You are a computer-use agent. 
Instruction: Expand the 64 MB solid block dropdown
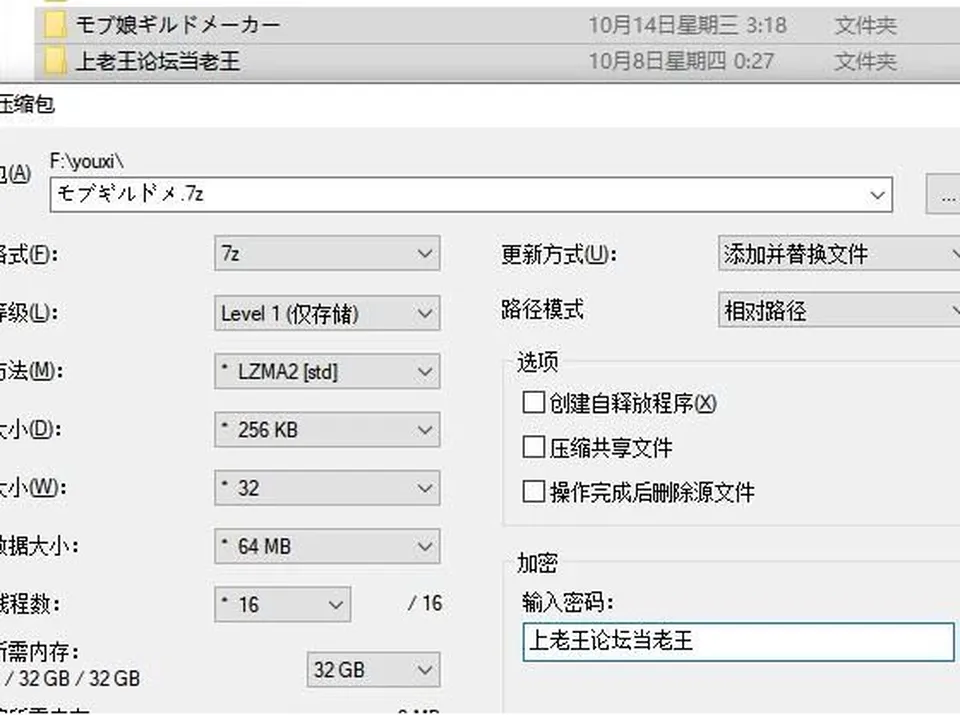coord(327,546)
